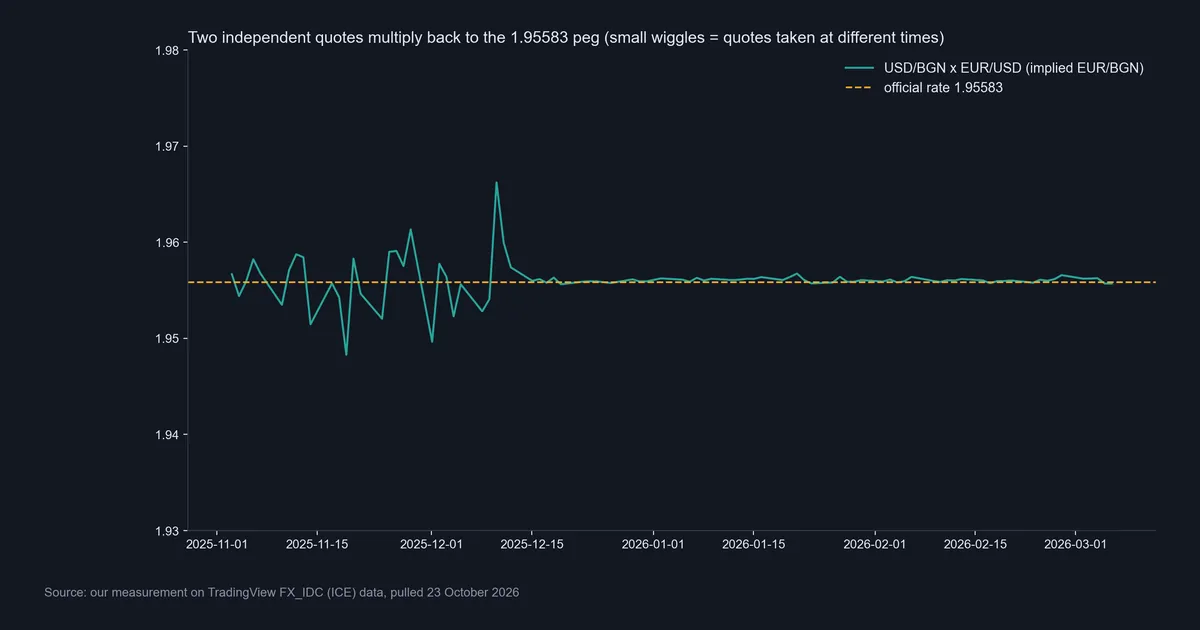The height and width of the screenshot is (630, 1200).
Task: Click the 2025-11-15 x-axis date
Action: pos(317,545)
